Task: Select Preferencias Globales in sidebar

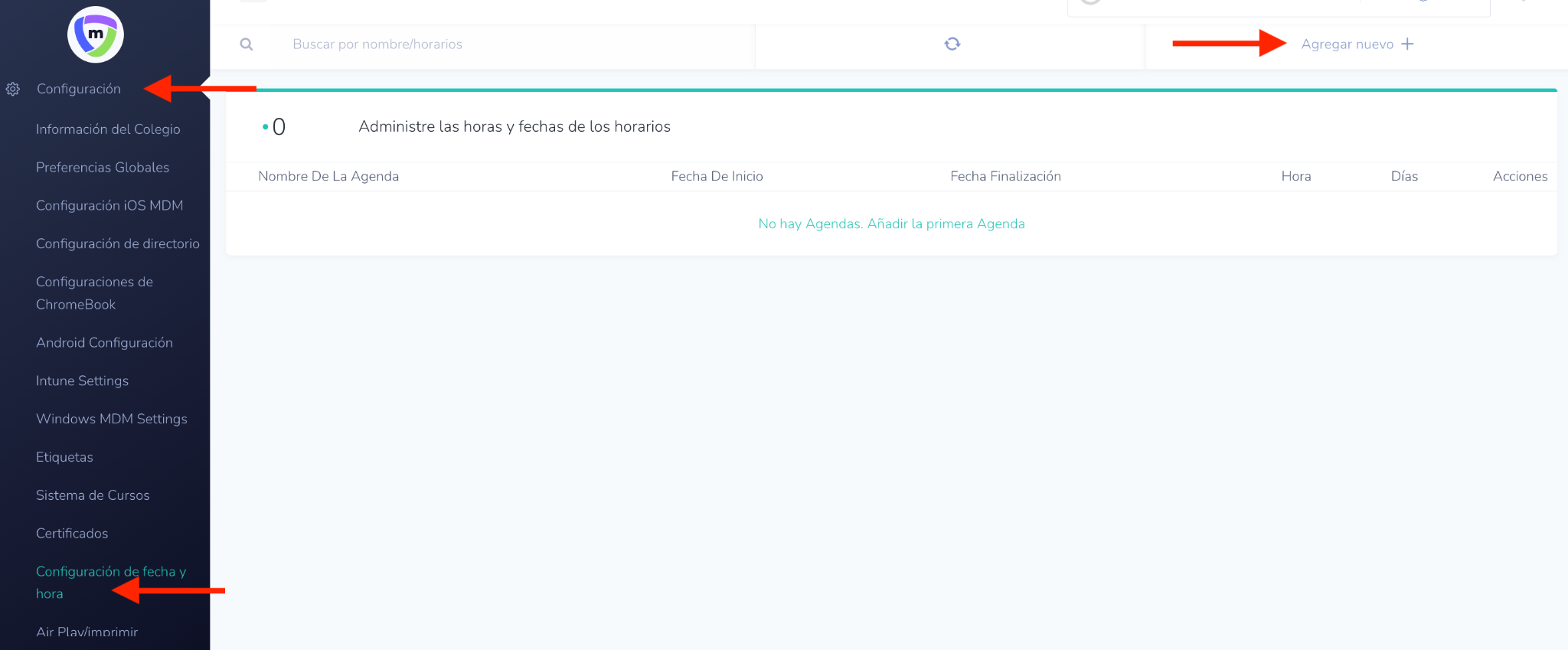Action: pos(103,168)
